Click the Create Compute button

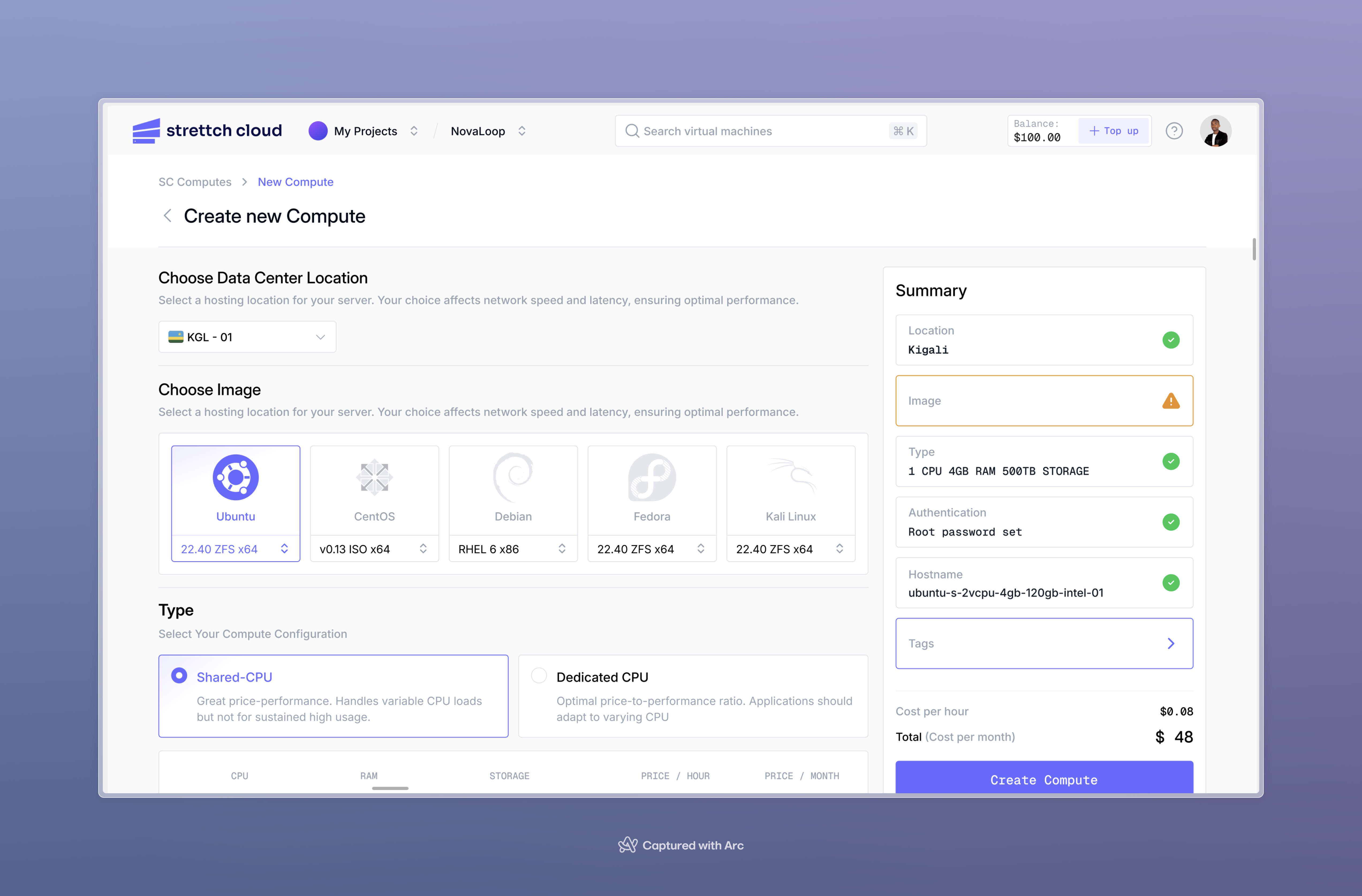(1044, 779)
